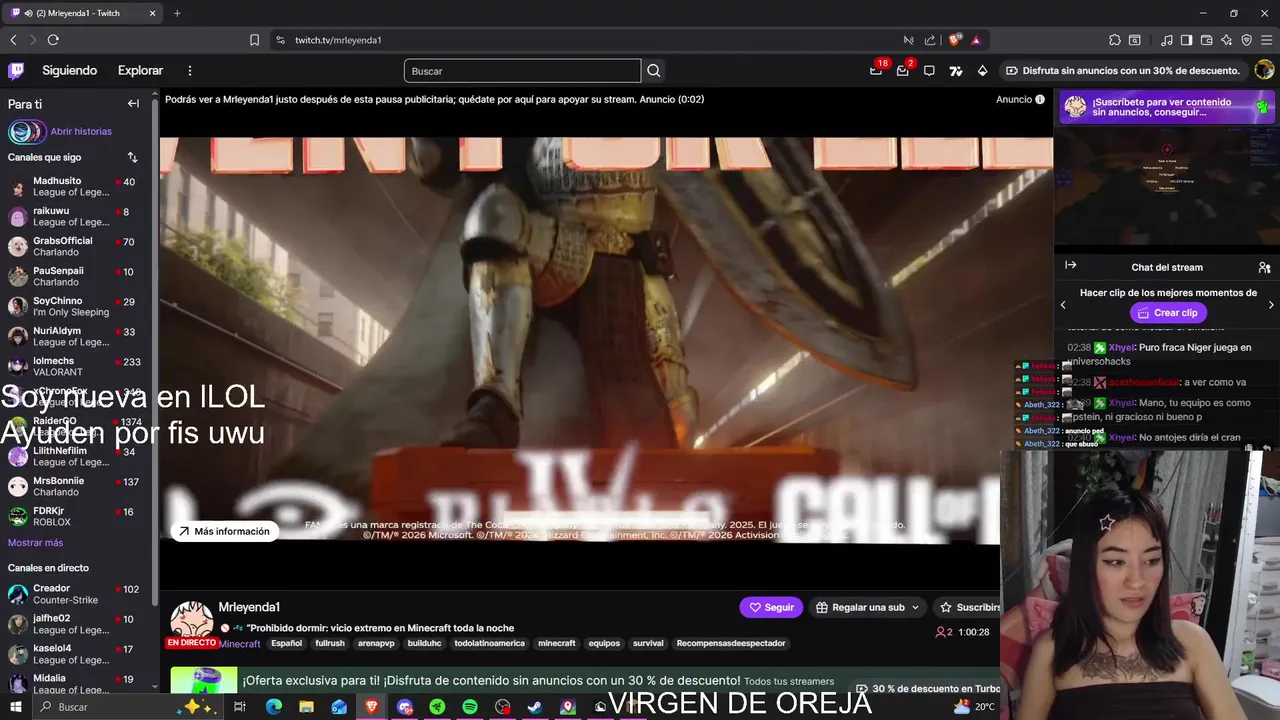The width and height of the screenshot is (1280, 720).
Task: Open the chat community users icon
Action: (x=1264, y=267)
